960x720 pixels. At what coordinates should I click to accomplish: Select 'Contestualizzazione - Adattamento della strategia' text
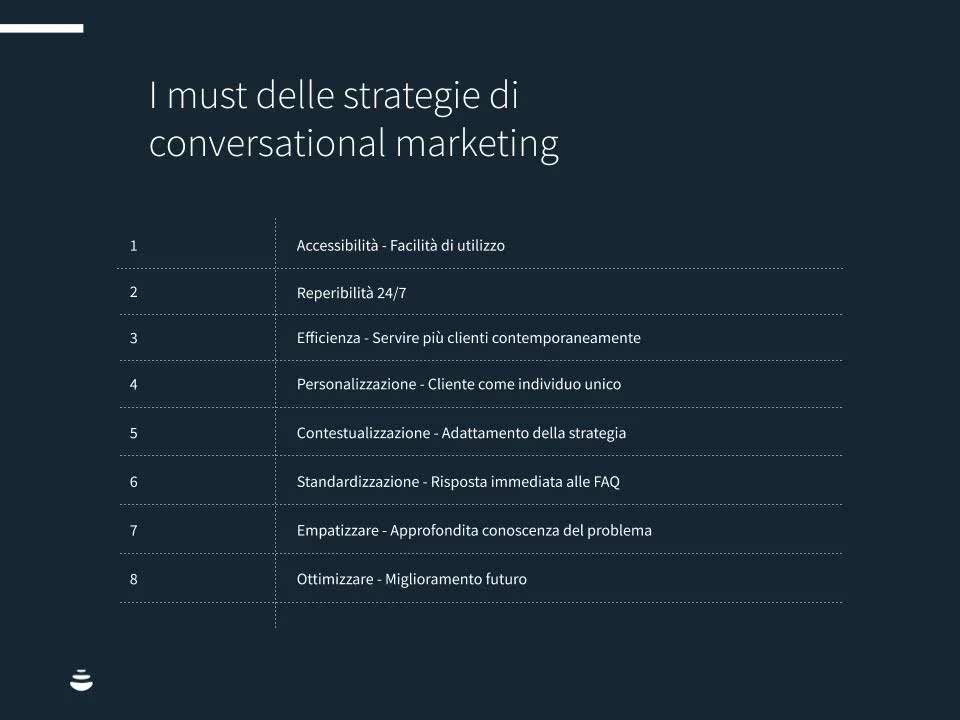[x=461, y=433]
